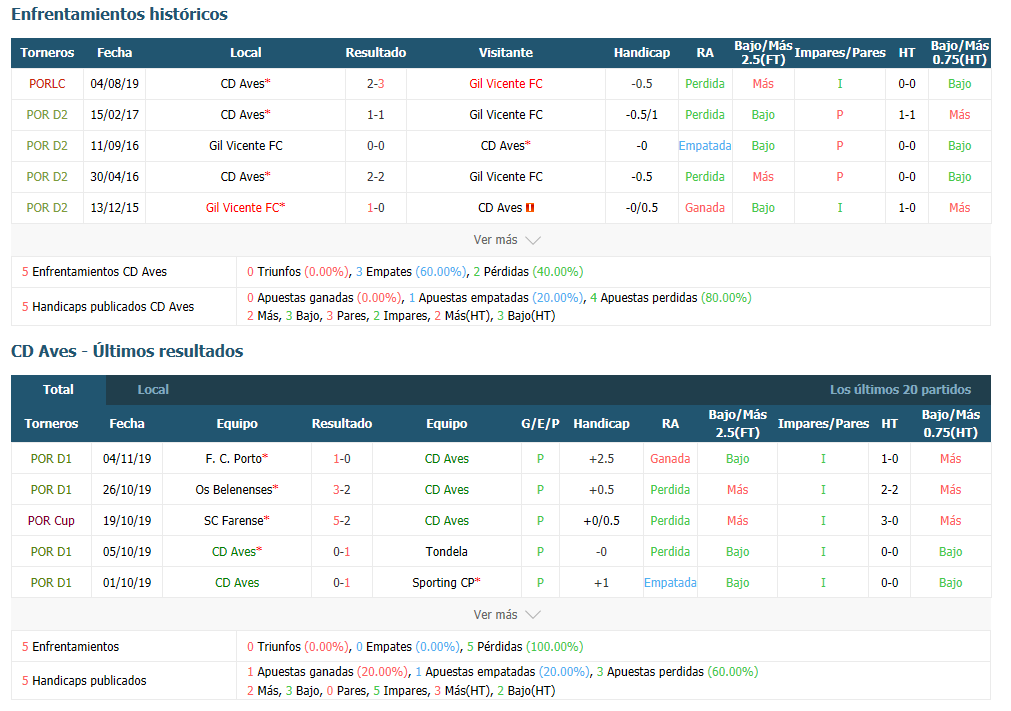Expand 'Ver más' under CD Aves últimos resultados

(507, 614)
